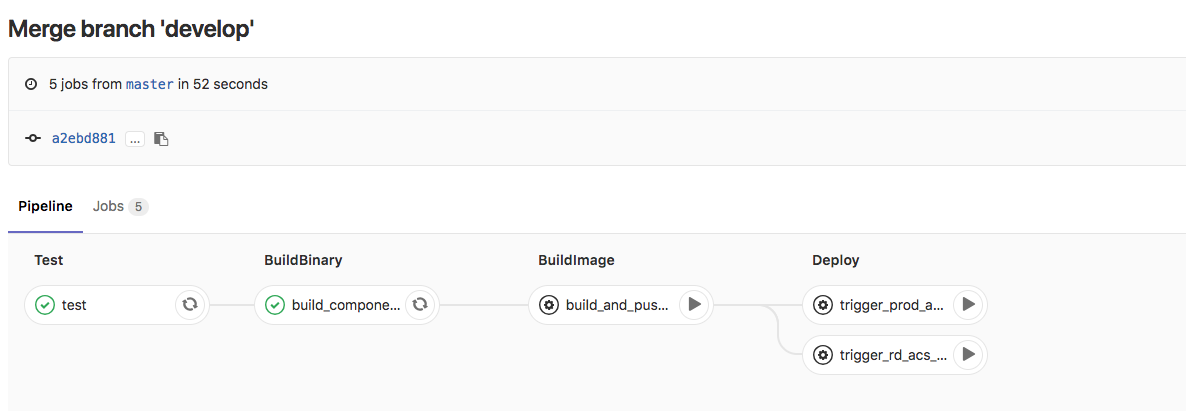Click the build_and_push manual status gear icon
This screenshot has height=420, width=1186.
coord(549,305)
